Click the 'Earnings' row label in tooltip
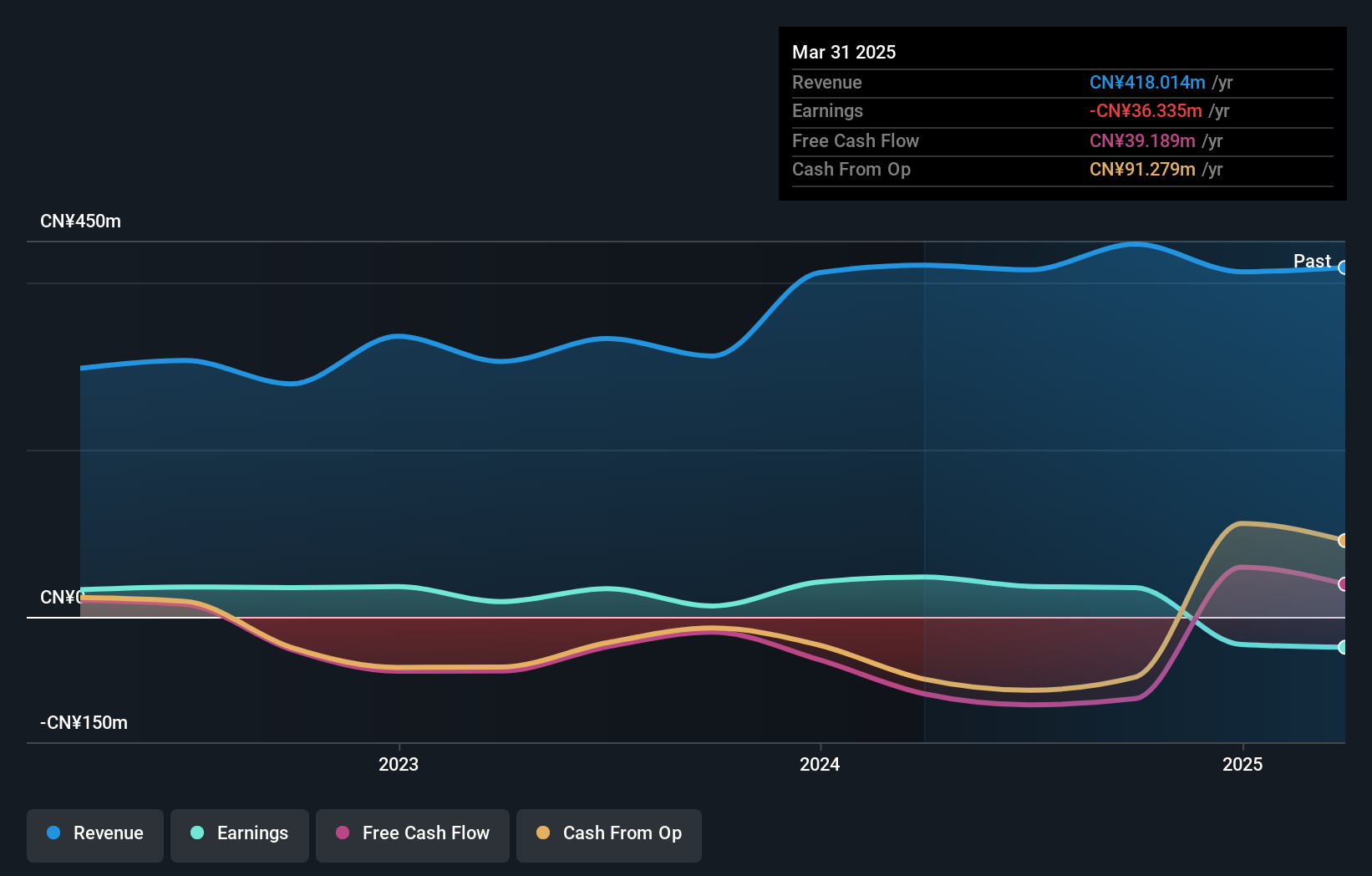Image resolution: width=1372 pixels, height=876 pixels. point(827,110)
